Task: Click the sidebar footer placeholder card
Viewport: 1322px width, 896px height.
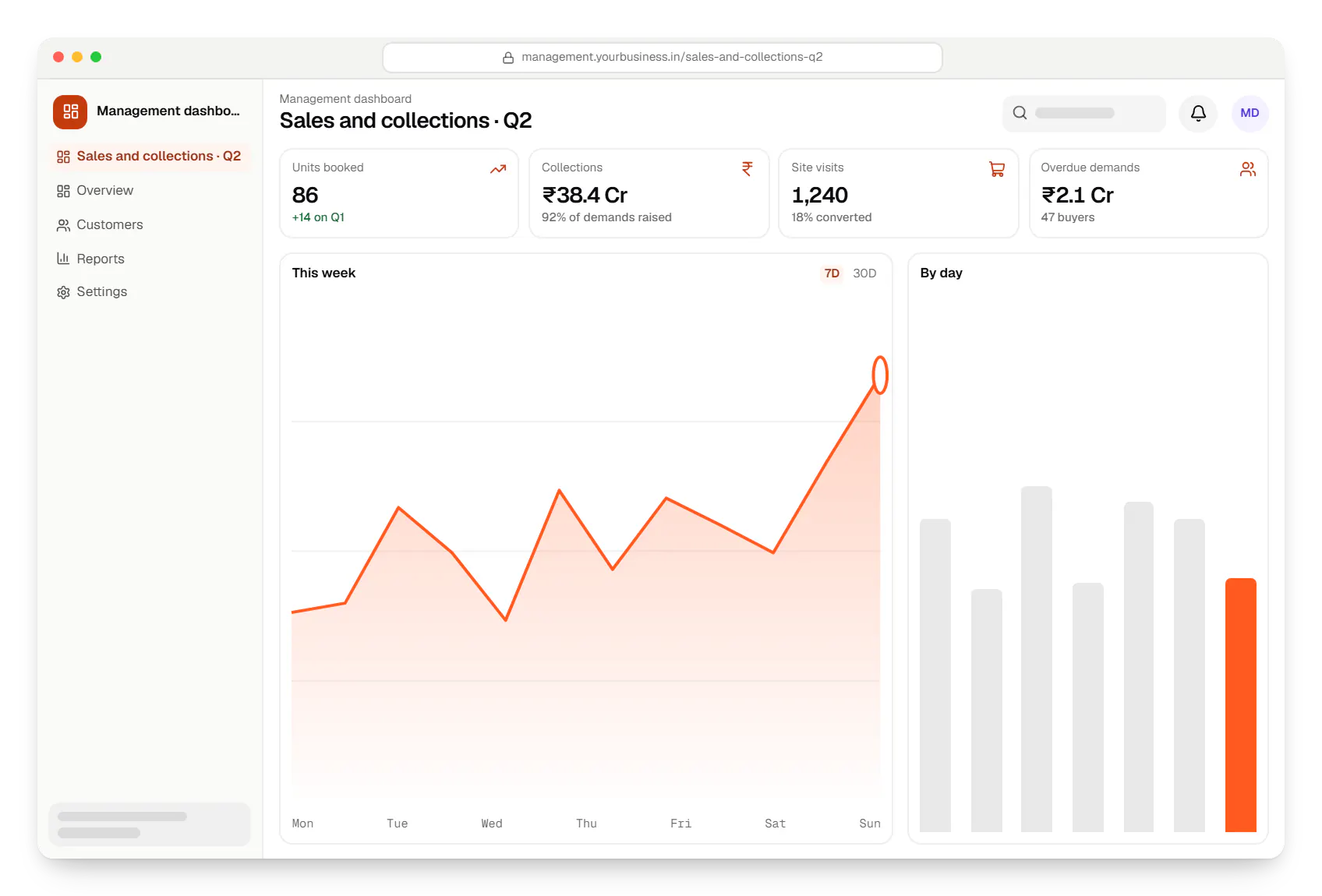Action: (x=150, y=824)
